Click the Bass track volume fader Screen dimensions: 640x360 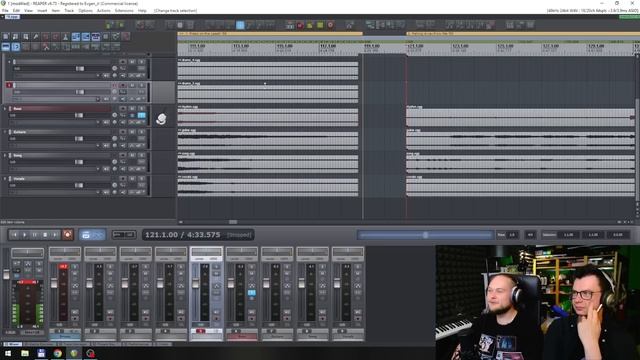[x=79, y=116]
